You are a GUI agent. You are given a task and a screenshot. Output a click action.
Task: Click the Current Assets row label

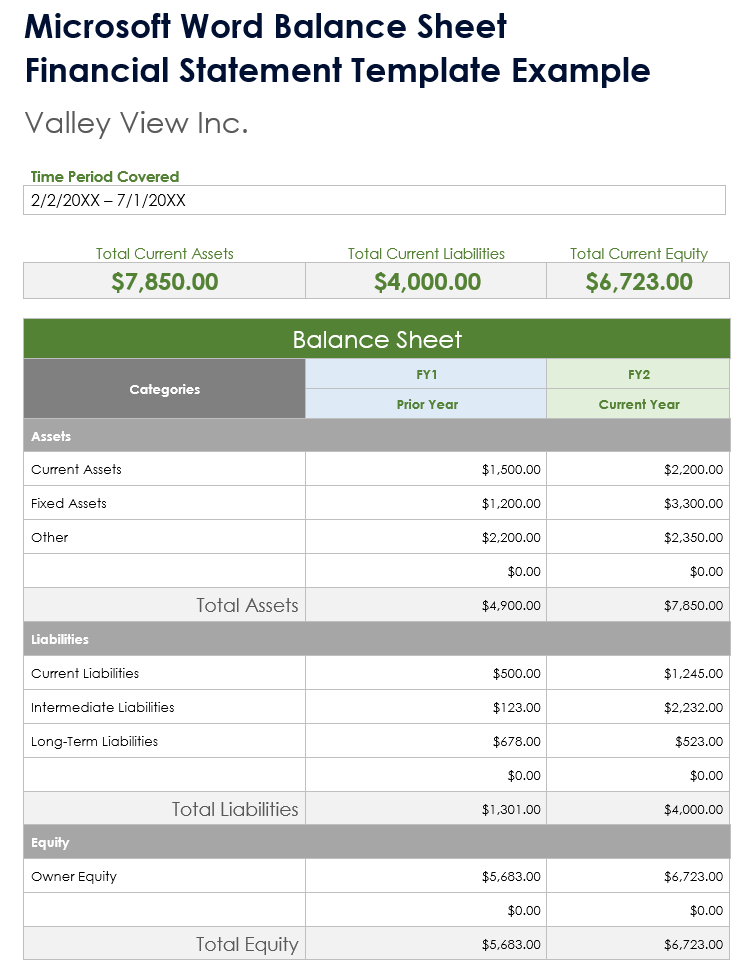pyautogui.click(x=77, y=469)
